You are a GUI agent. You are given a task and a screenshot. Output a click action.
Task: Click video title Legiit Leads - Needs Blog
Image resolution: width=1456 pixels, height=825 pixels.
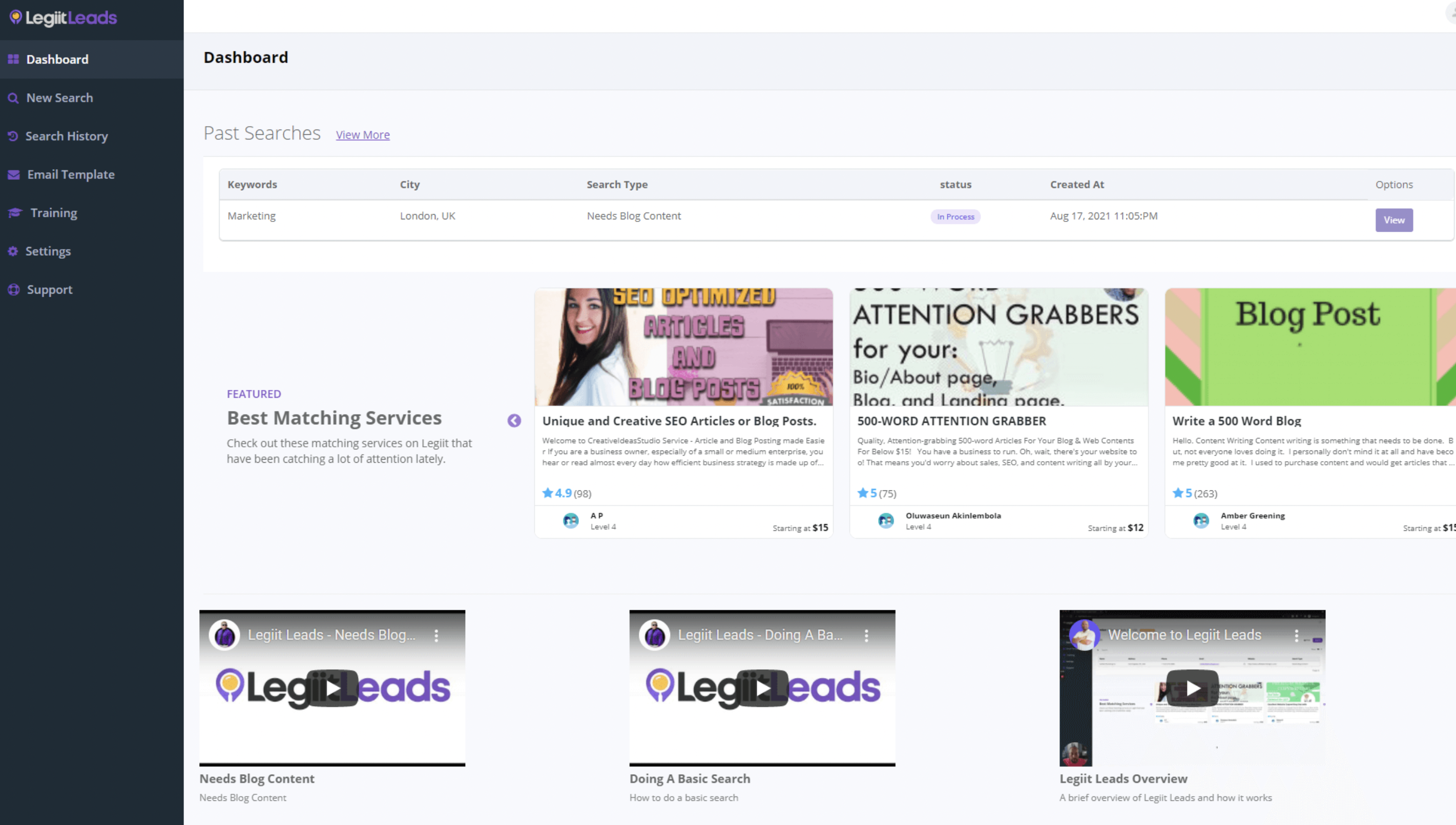[332, 635]
